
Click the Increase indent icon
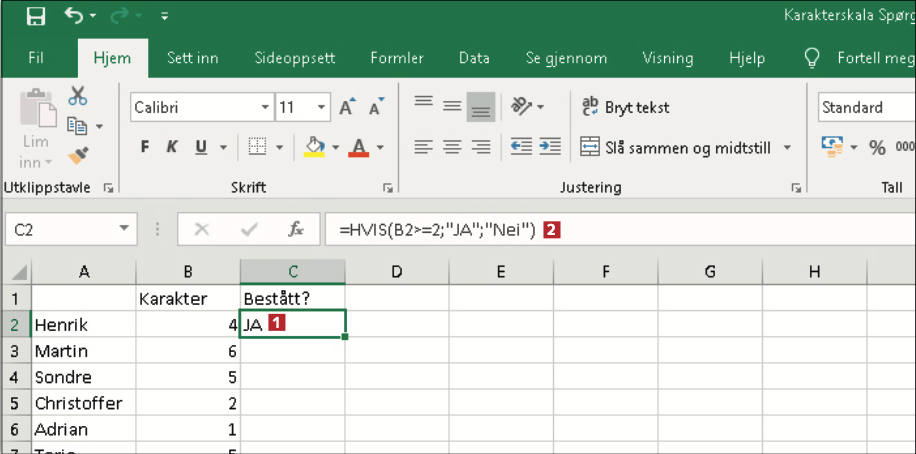click(550, 147)
